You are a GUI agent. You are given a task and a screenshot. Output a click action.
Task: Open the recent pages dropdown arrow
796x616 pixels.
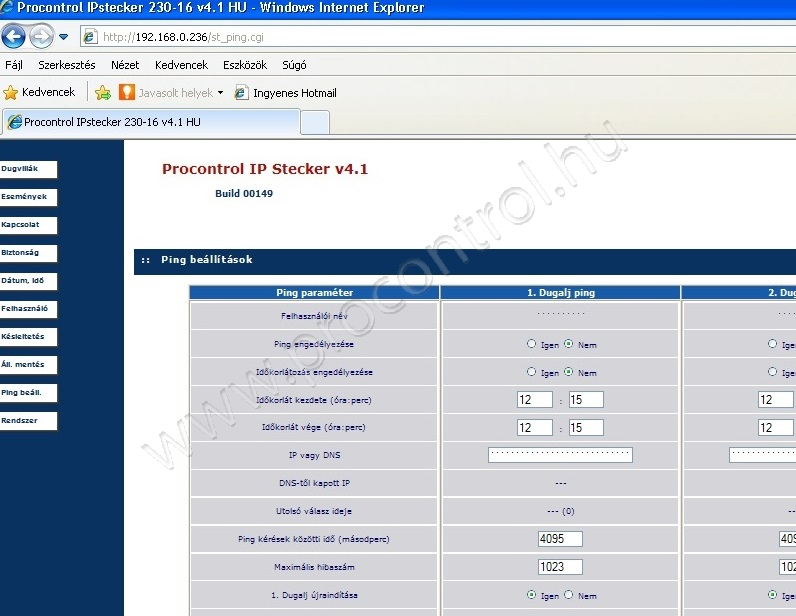pyautogui.click(x=63, y=37)
